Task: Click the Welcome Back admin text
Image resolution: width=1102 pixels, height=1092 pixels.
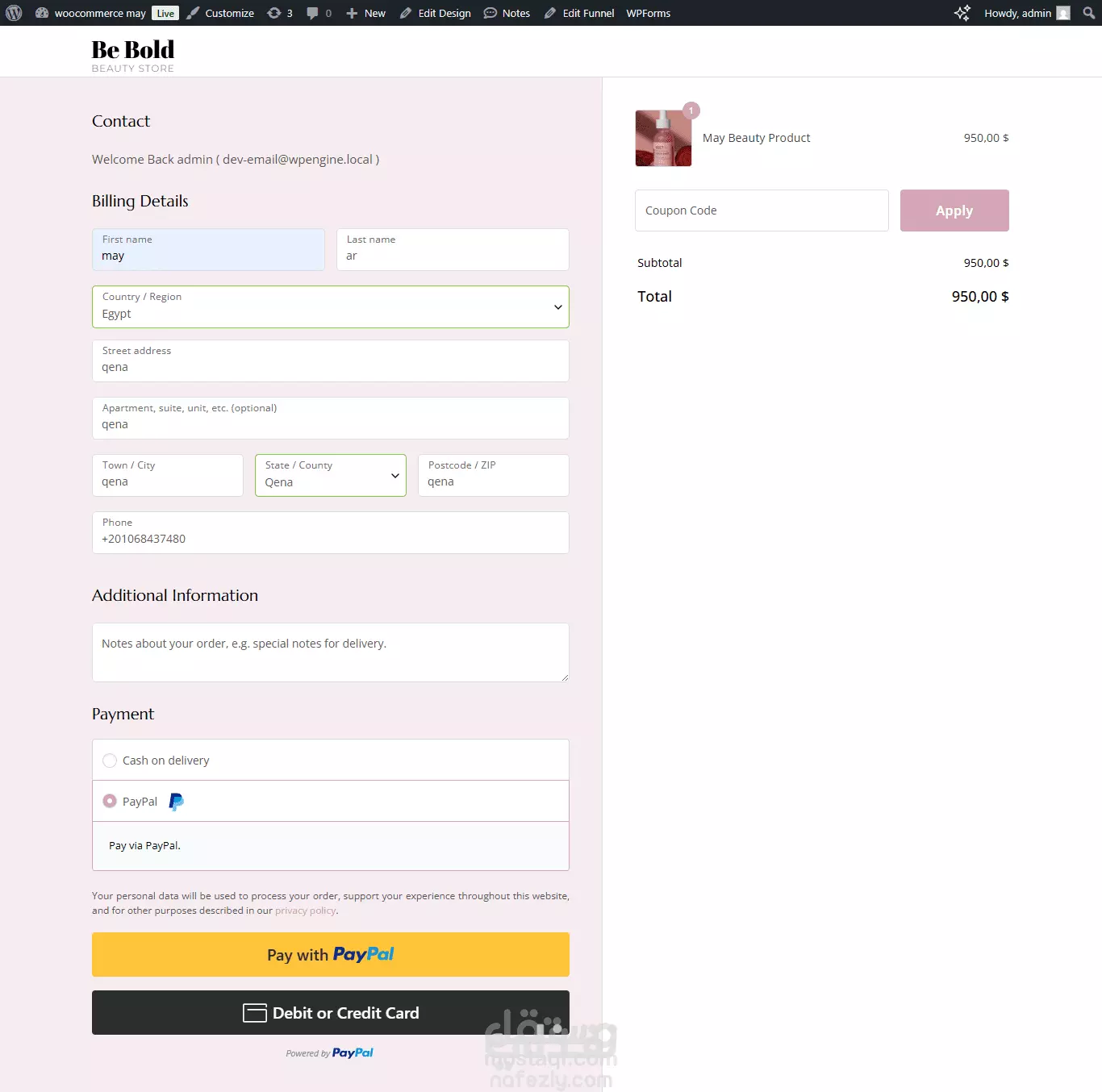Action: coord(236,160)
